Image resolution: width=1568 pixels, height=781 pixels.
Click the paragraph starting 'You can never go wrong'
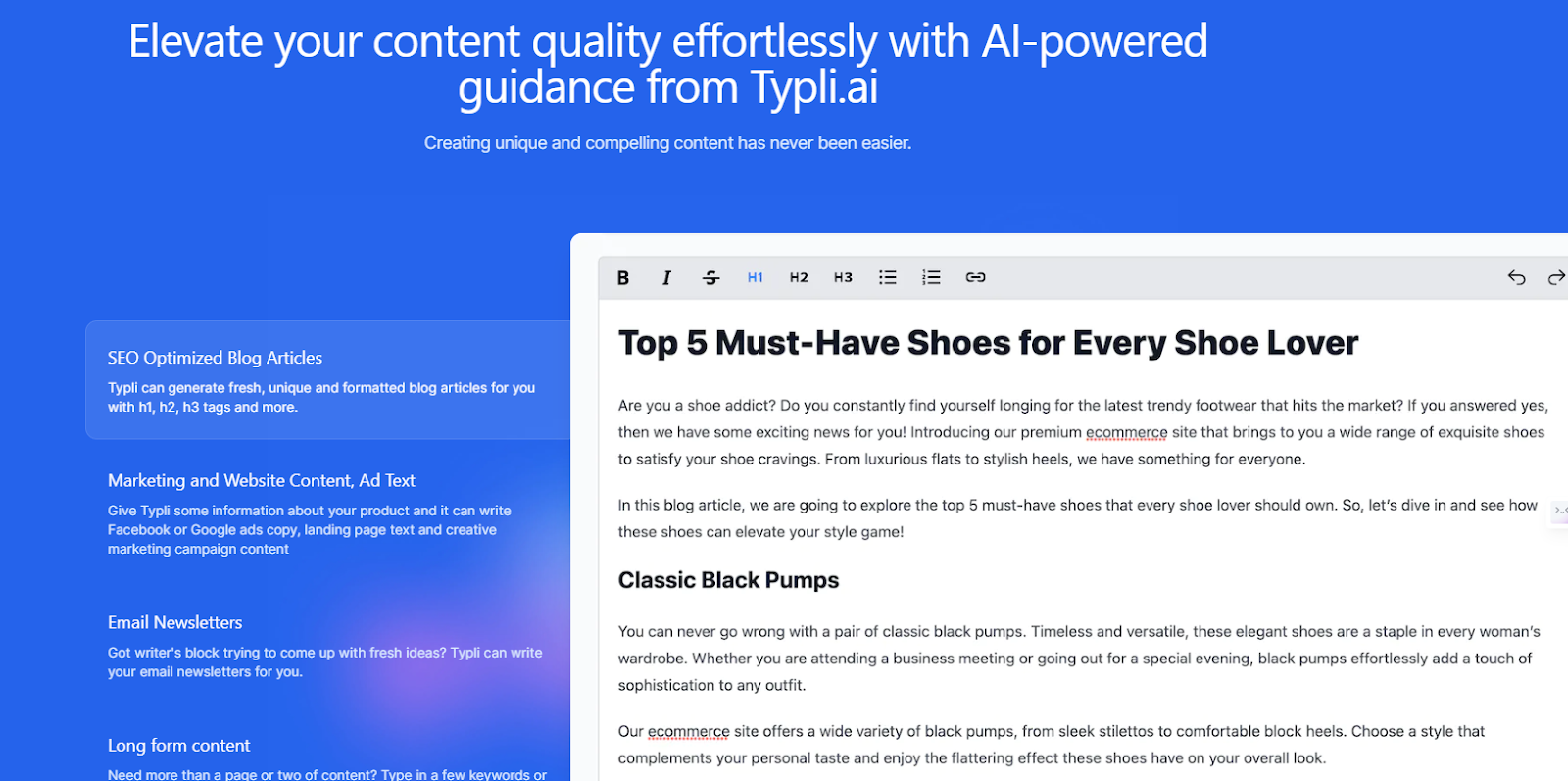click(1079, 659)
